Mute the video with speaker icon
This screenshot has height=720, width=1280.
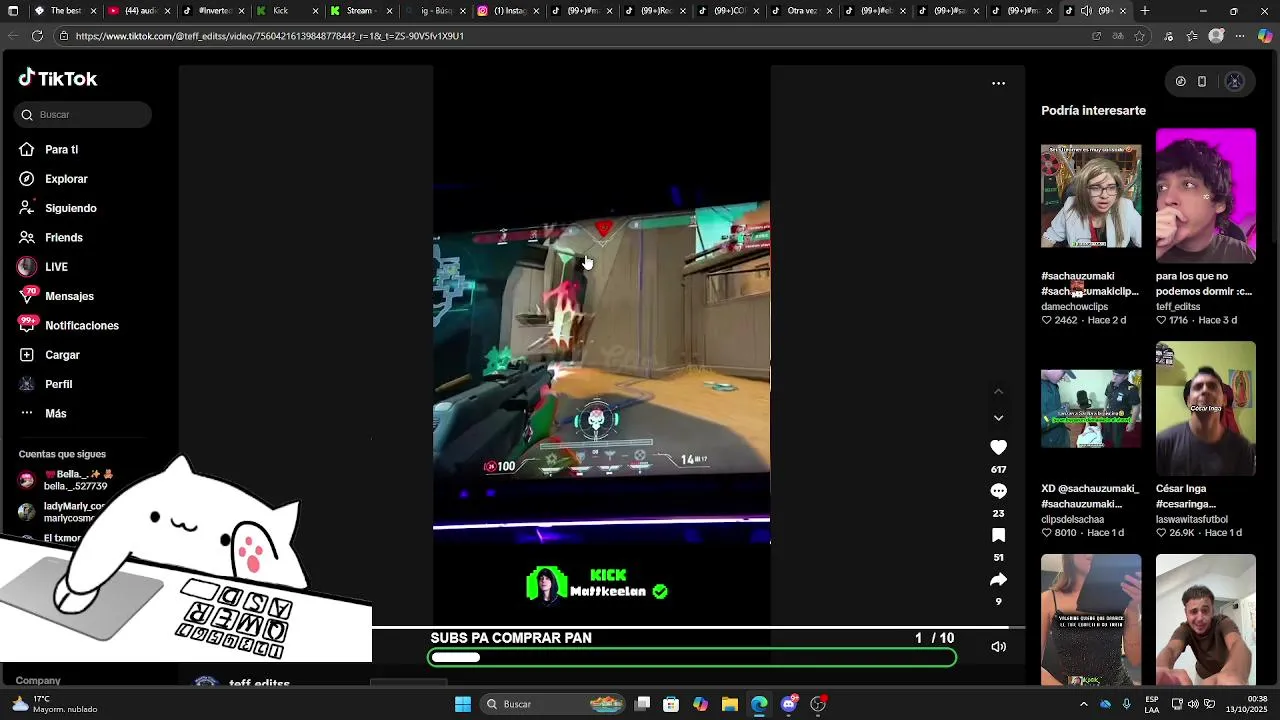tap(998, 647)
